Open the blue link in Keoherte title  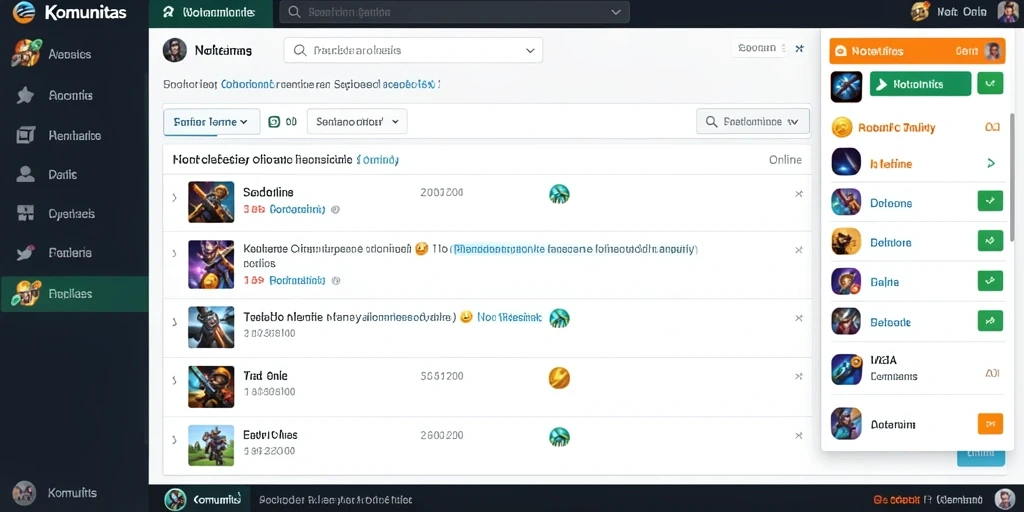pos(575,249)
